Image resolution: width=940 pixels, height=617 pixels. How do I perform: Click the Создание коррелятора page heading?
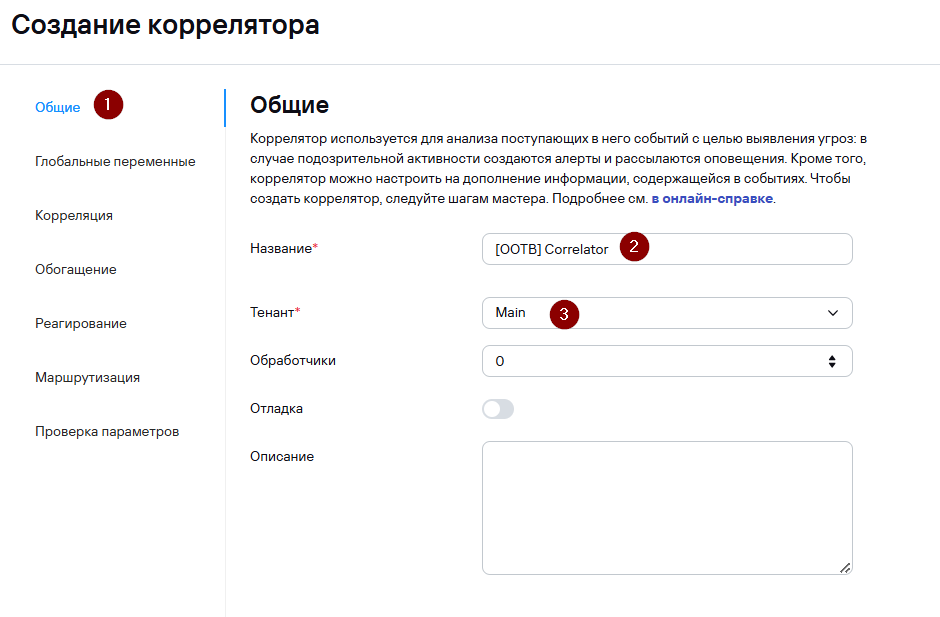(x=165, y=25)
